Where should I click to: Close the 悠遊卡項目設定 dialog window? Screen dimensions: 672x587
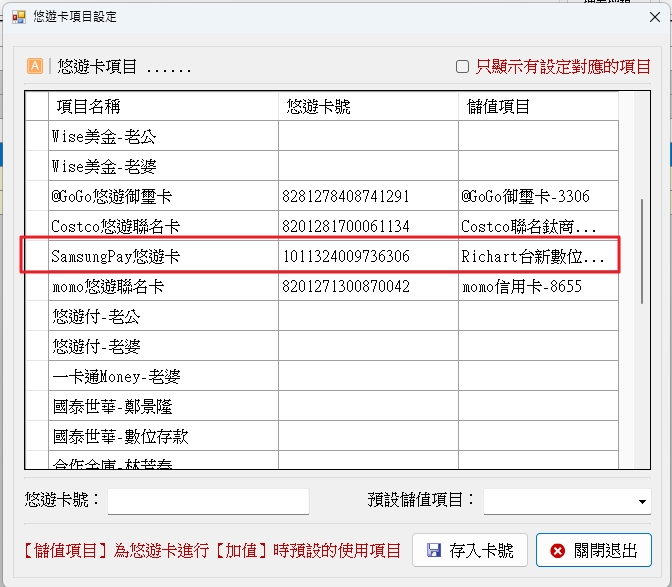pos(654,17)
